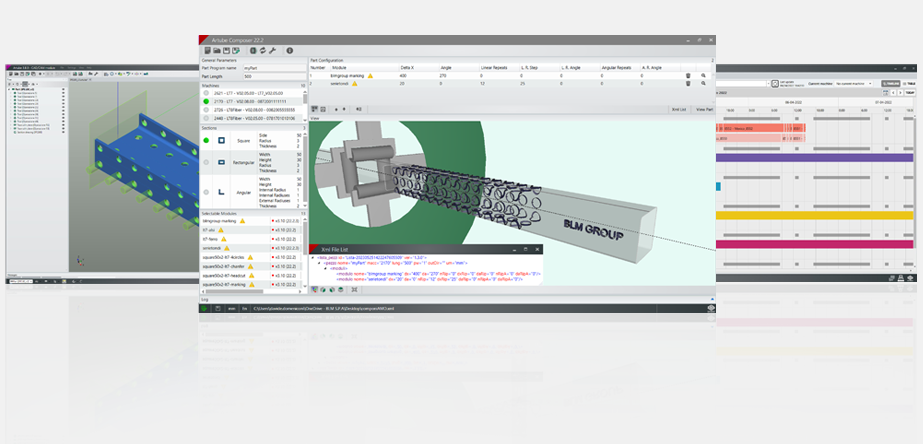Screen dimensions: 923x444
Task: Open the wrench settings tool
Action: coord(270,50)
